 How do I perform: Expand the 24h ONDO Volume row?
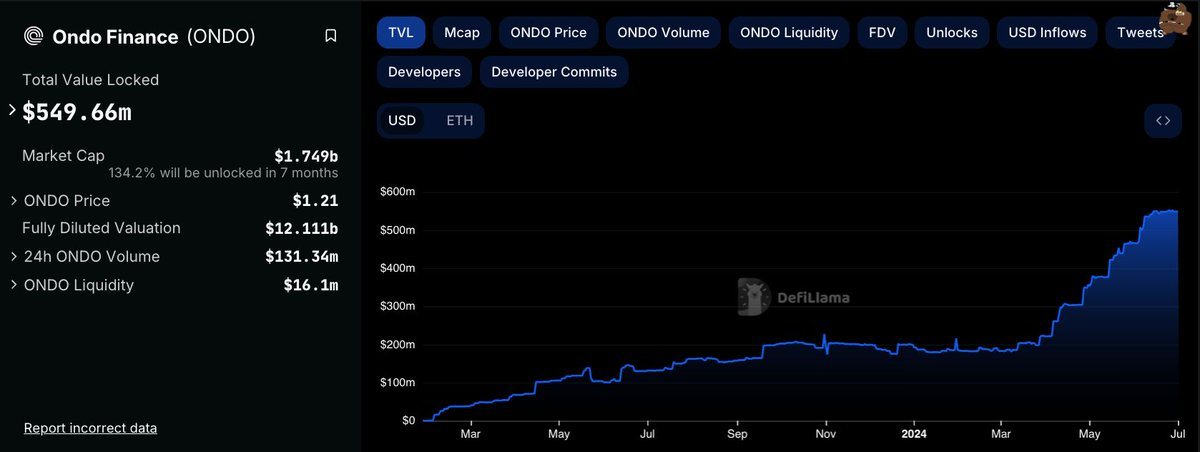tap(12, 257)
